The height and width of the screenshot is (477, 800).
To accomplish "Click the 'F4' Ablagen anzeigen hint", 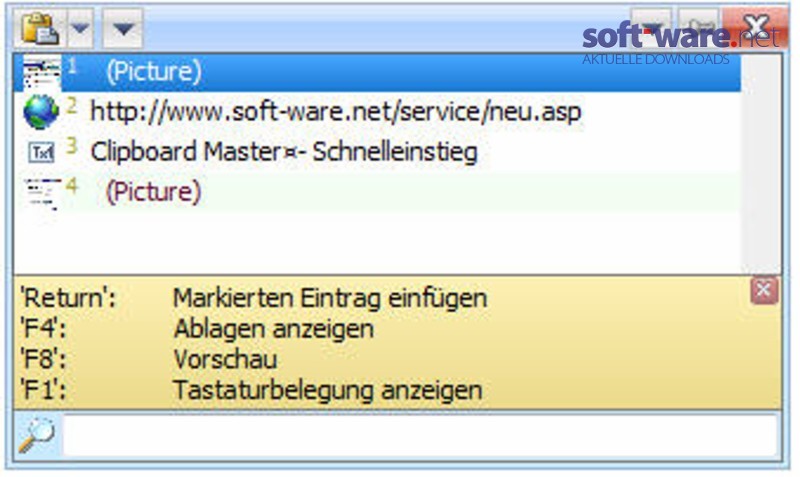I will pyautogui.click(x=197, y=329).
